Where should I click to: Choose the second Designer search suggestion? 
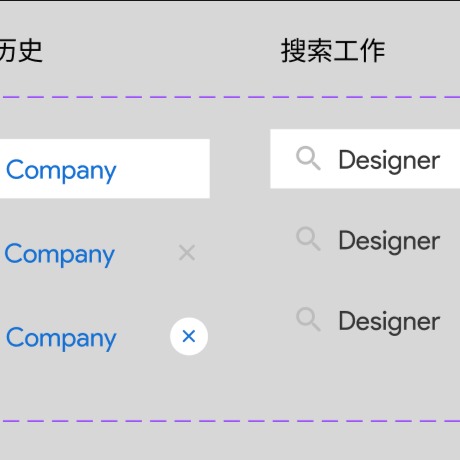389,241
